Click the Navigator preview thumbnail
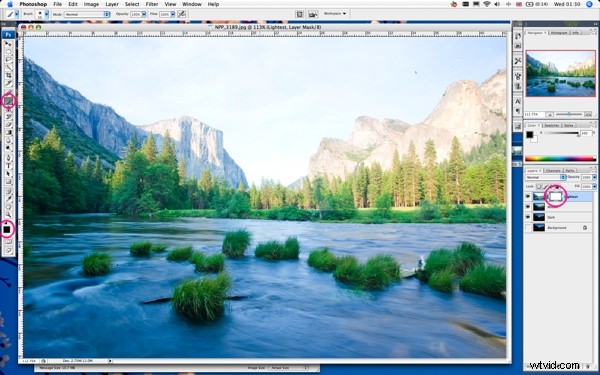This screenshot has height=375, width=600. pos(561,73)
